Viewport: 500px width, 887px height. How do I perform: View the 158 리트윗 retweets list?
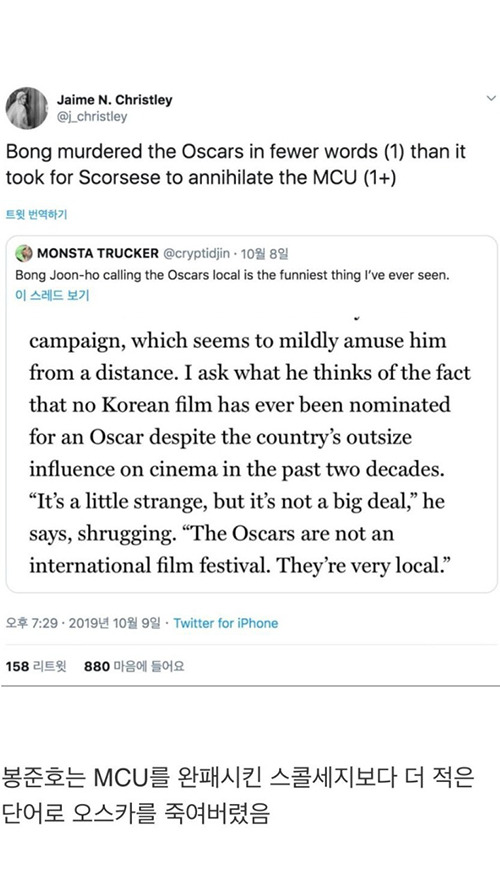pos(36,666)
